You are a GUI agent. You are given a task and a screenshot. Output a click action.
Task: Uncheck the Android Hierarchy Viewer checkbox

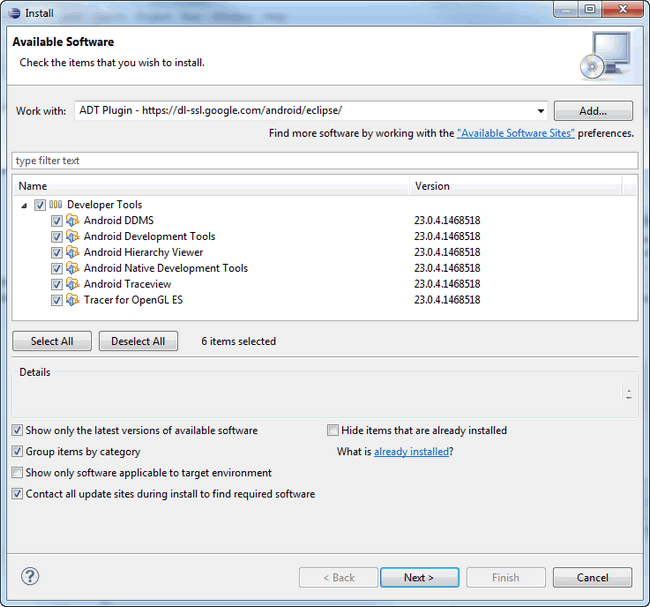coord(57,253)
